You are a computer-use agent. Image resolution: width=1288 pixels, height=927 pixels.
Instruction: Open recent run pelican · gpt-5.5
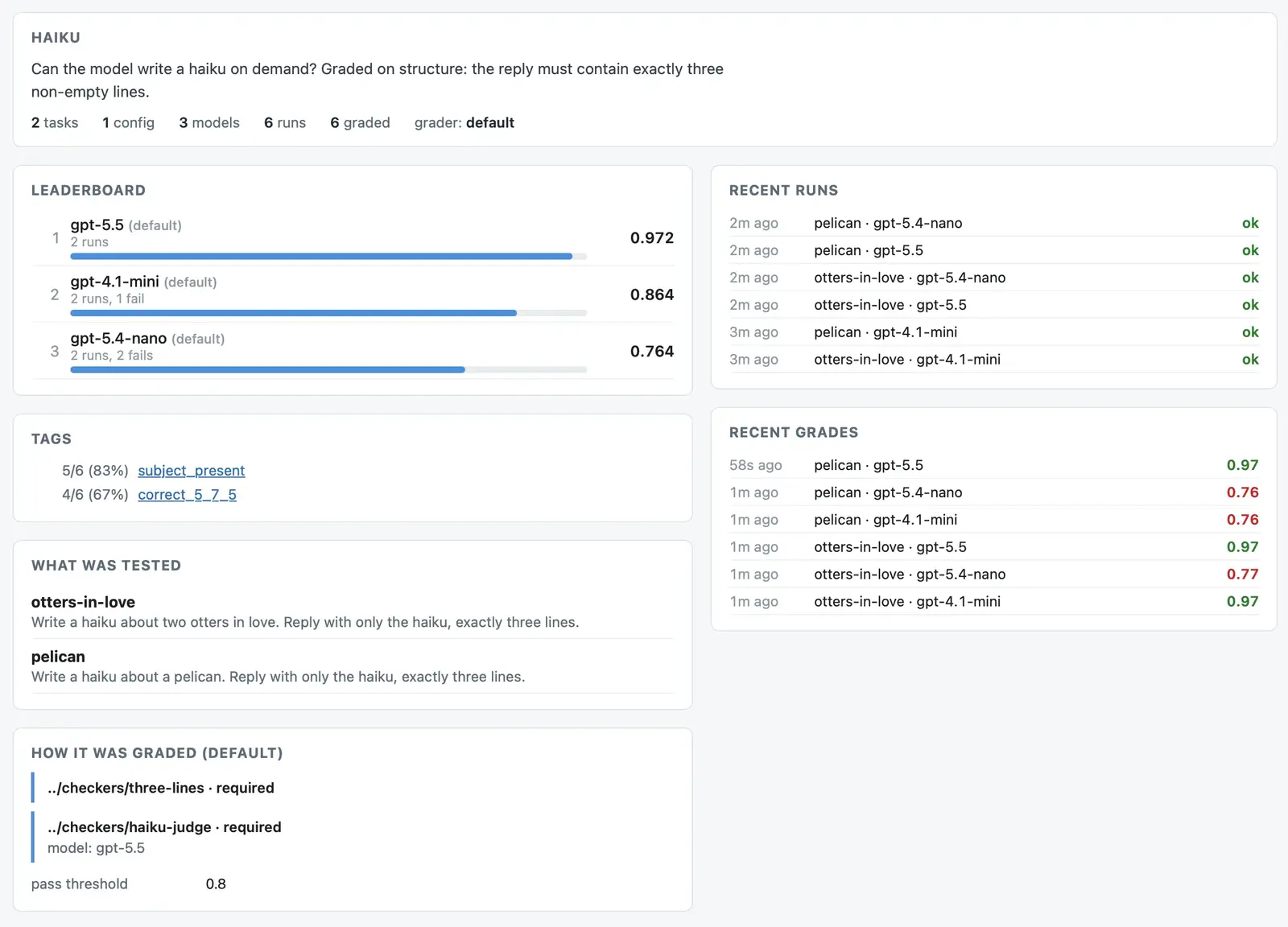click(x=994, y=250)
